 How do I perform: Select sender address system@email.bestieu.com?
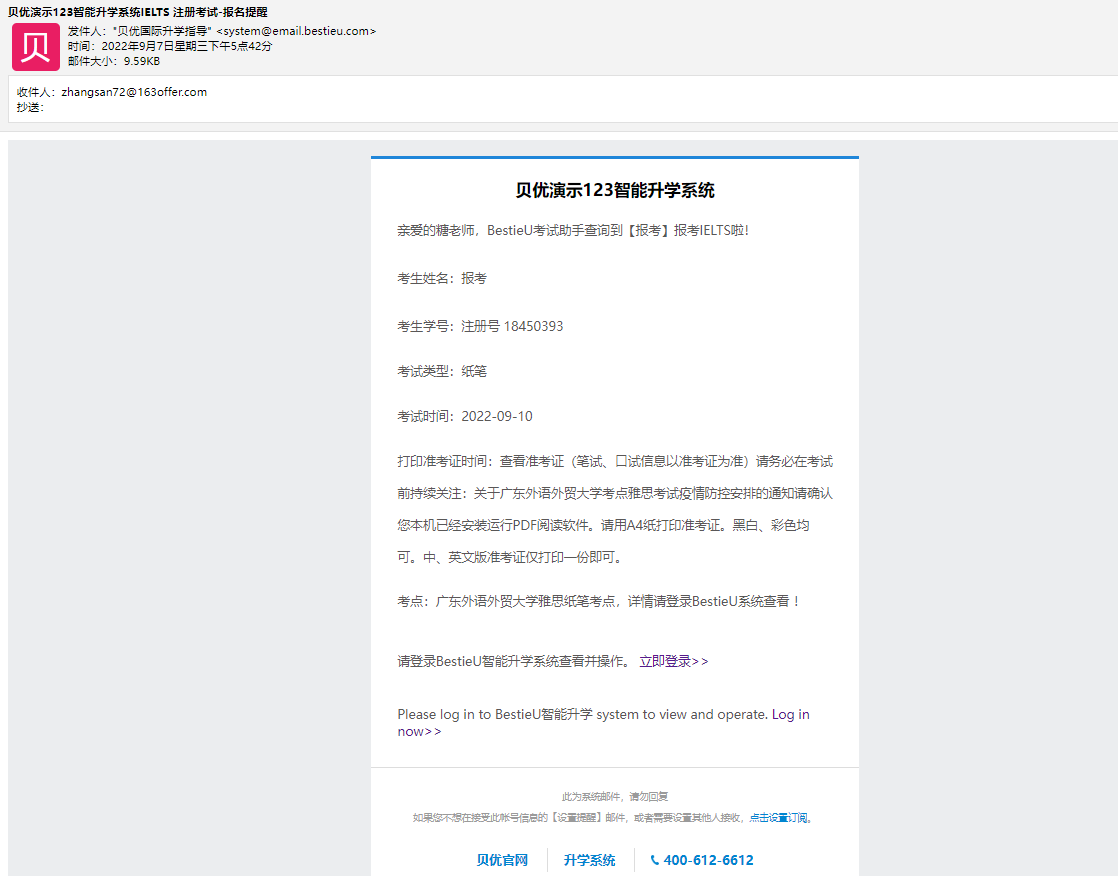[x=296, y=31]
